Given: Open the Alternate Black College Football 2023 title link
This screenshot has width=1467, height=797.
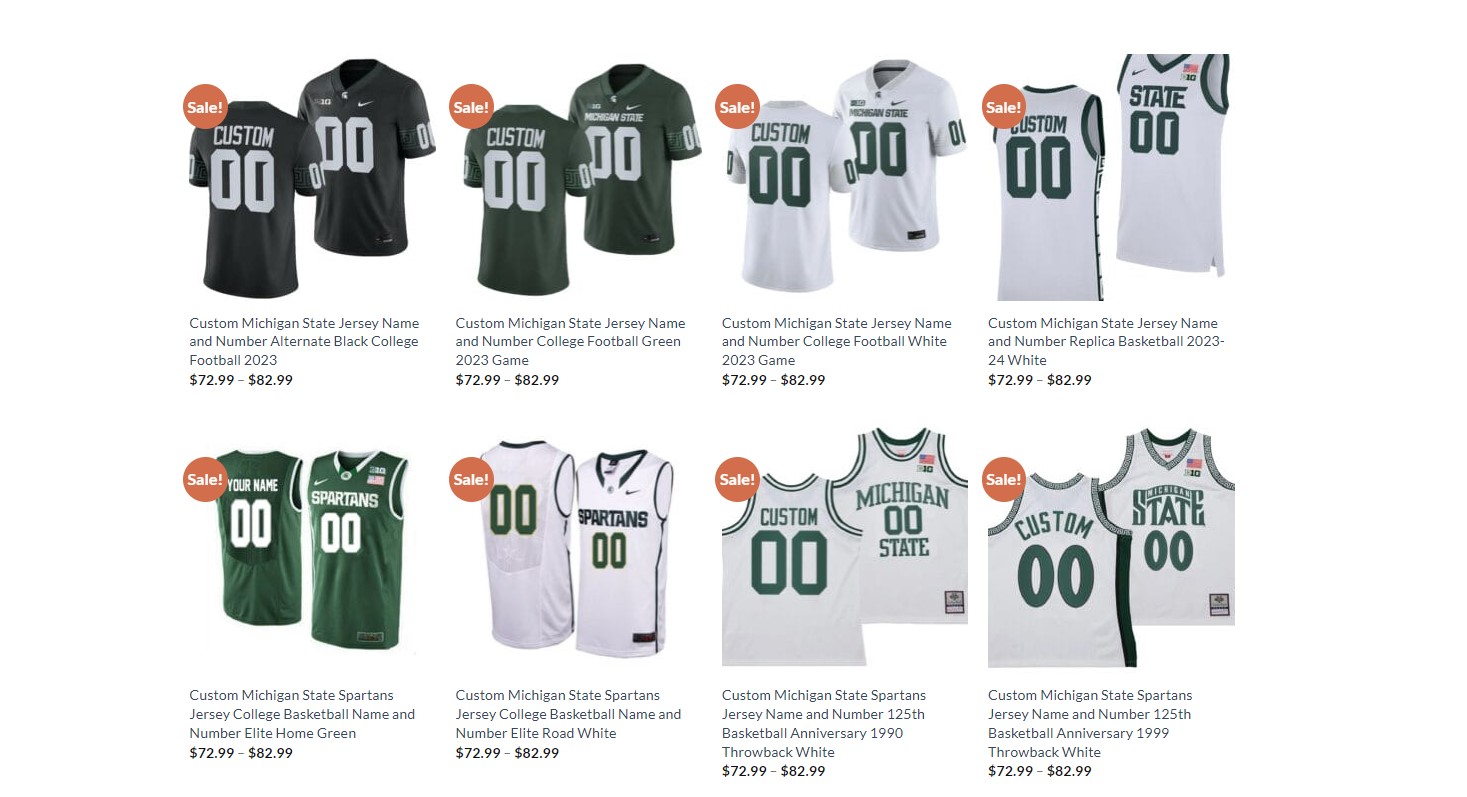Looking at the screenshot, I should (304, 341).
